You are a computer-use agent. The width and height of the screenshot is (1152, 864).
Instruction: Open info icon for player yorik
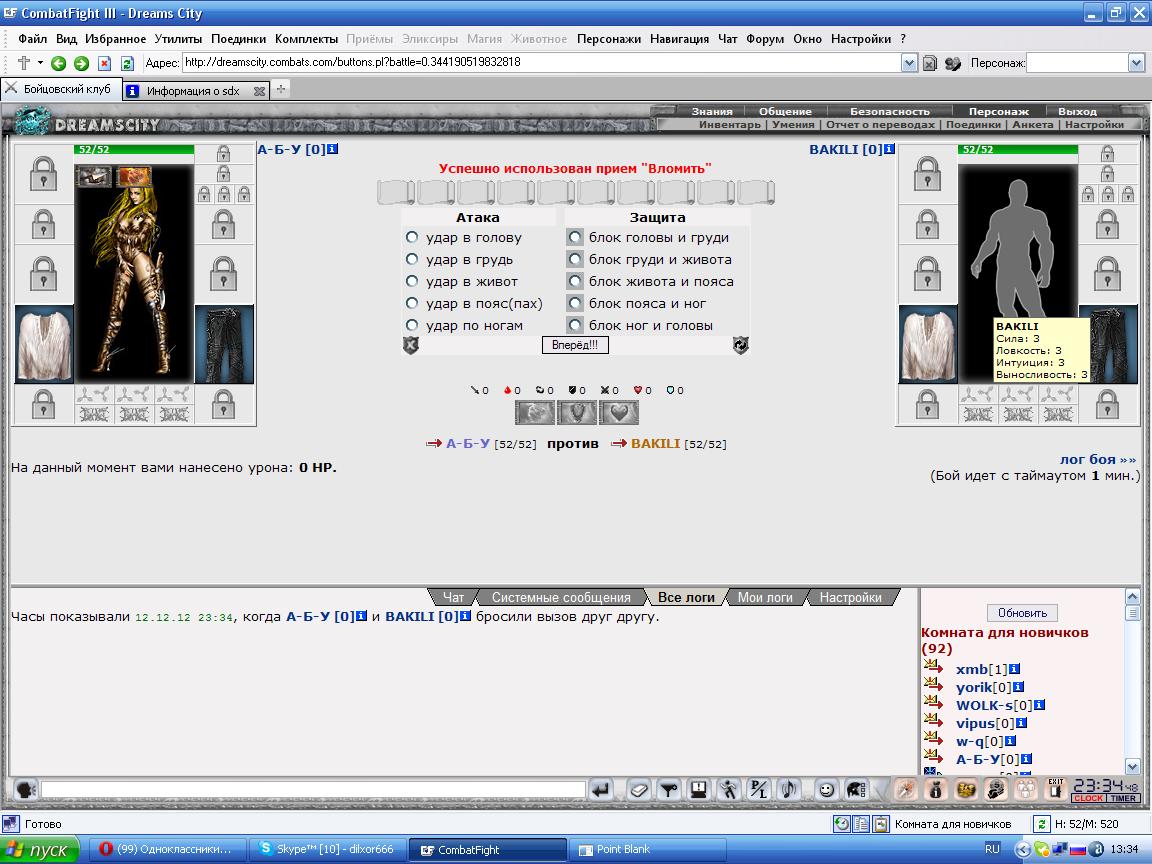pos(1018,687)
